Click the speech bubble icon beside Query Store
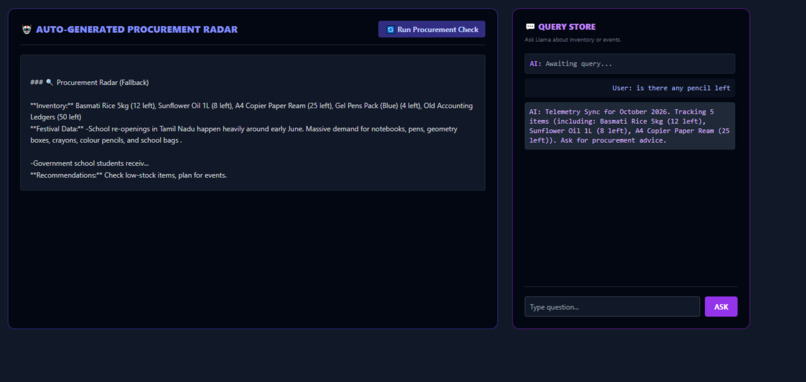This screenshot has width=806, height=382. pos(530,27)
